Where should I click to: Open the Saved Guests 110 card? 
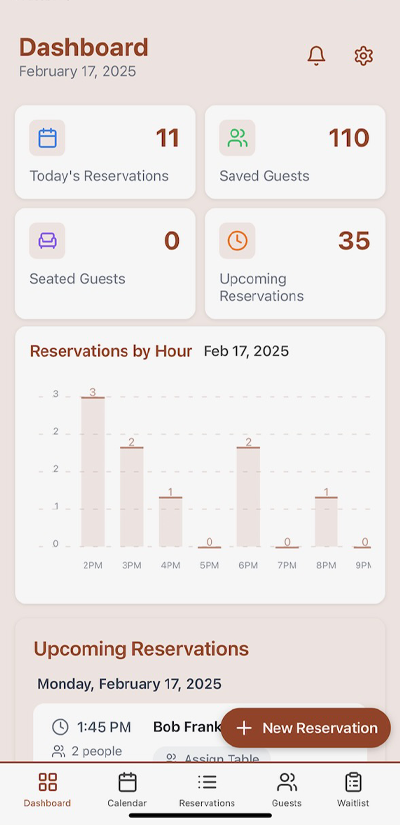tap(295, 152)
